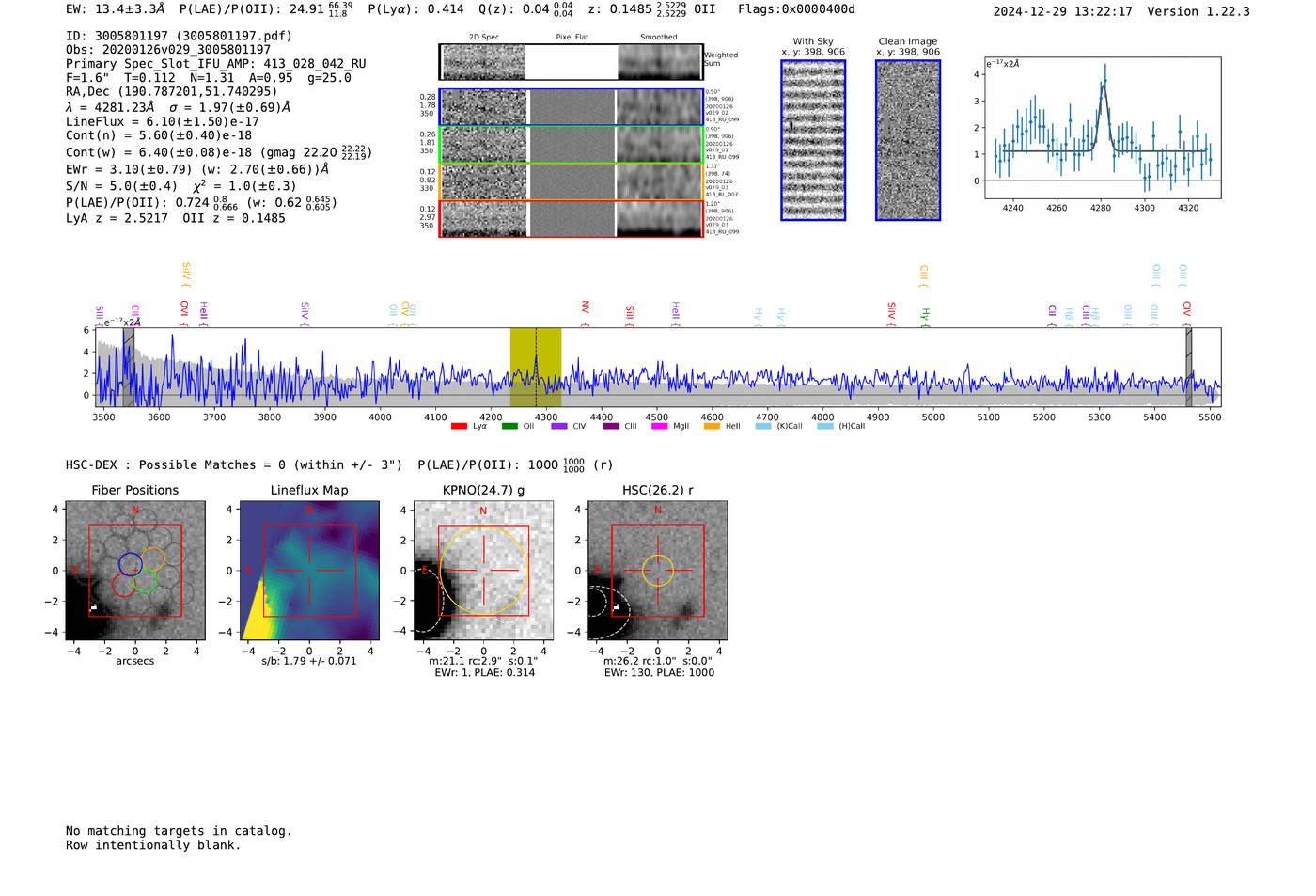Click the red N marker in KPNO g image
The width and height of the screenshot is (1316, 896).
point(483,511)
